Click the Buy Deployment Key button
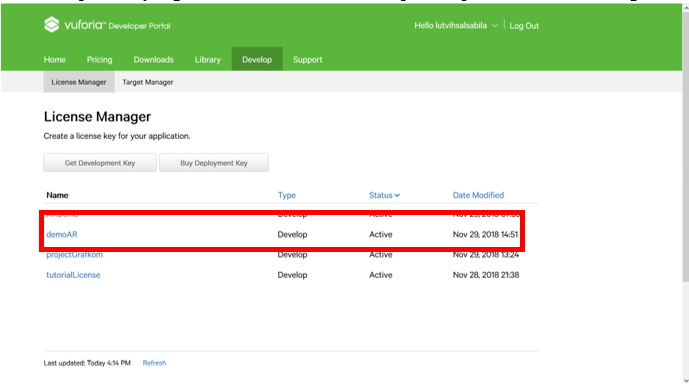This screenshot has height=389, width=689. 214,163
